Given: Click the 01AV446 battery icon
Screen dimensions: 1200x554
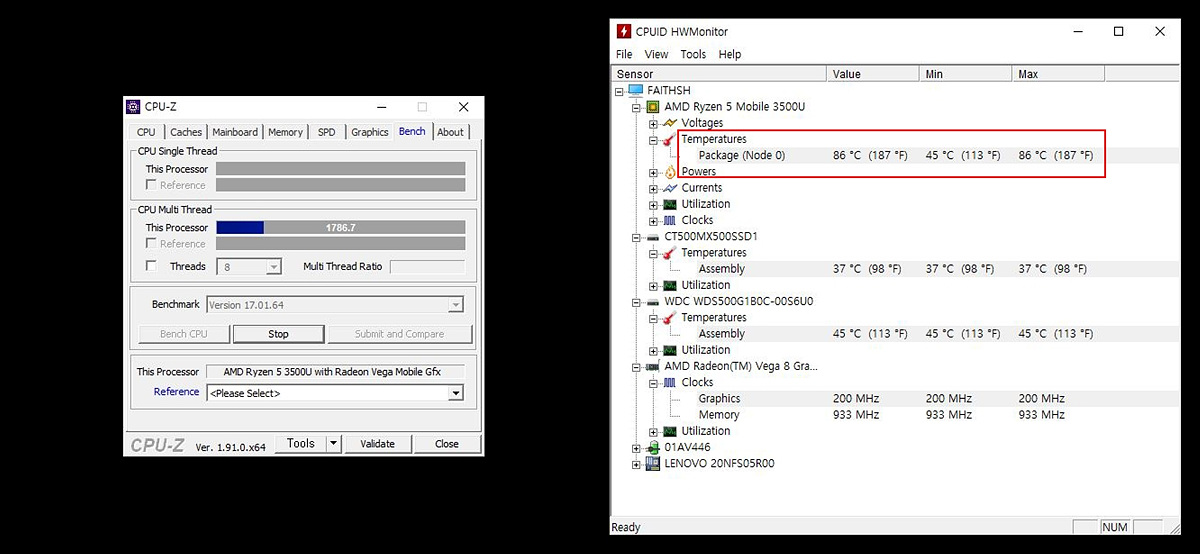Looking at the screenshot, I should pos(653,447).
